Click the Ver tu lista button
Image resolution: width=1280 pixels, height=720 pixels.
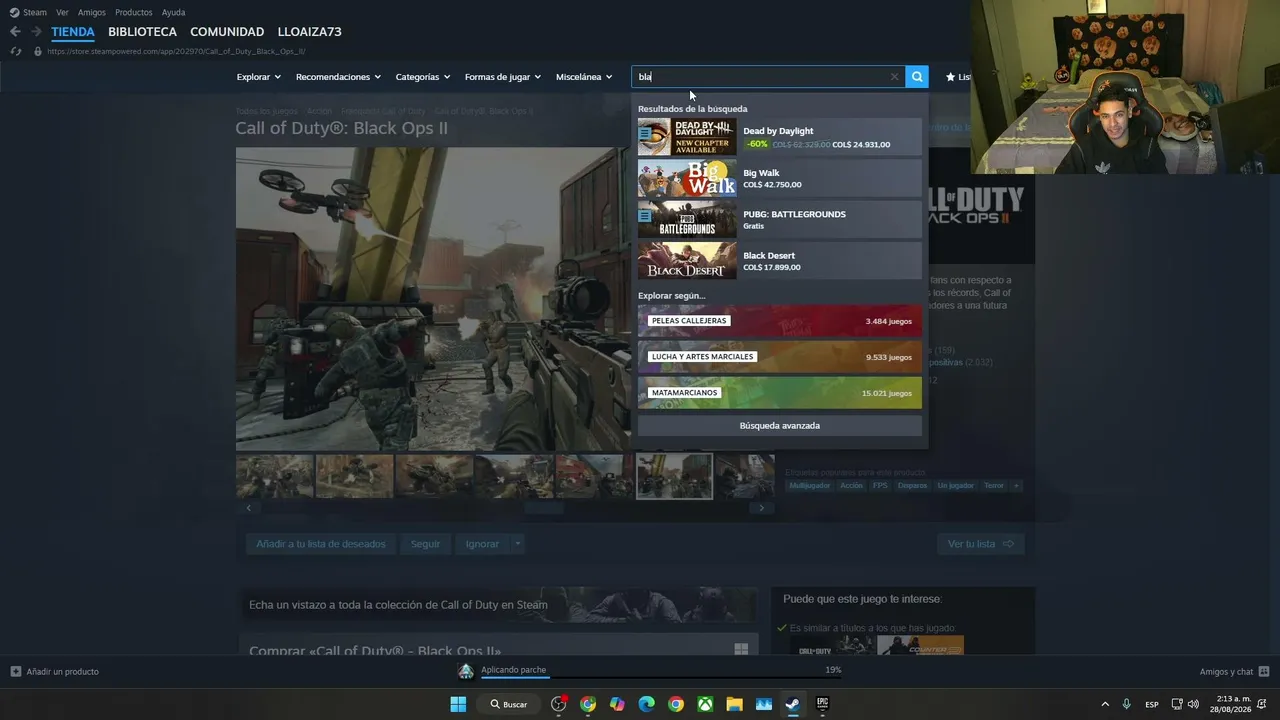pos(980,544)
